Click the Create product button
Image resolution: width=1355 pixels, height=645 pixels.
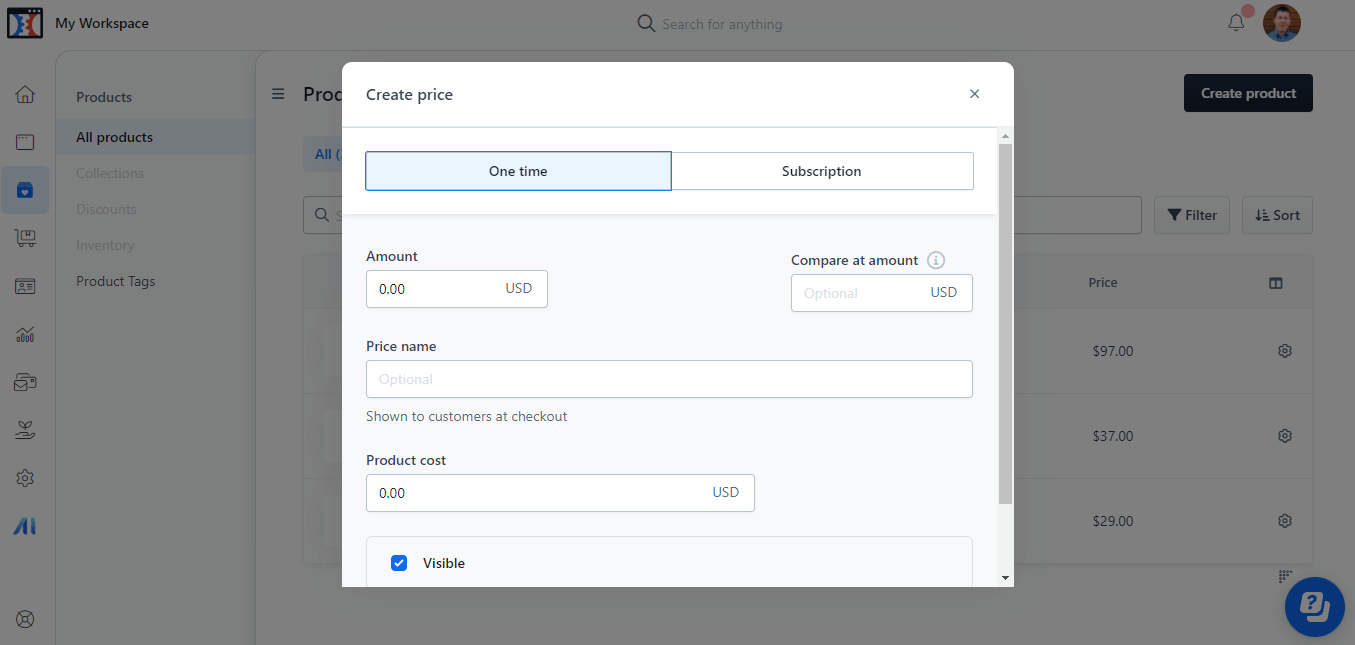1247,92
